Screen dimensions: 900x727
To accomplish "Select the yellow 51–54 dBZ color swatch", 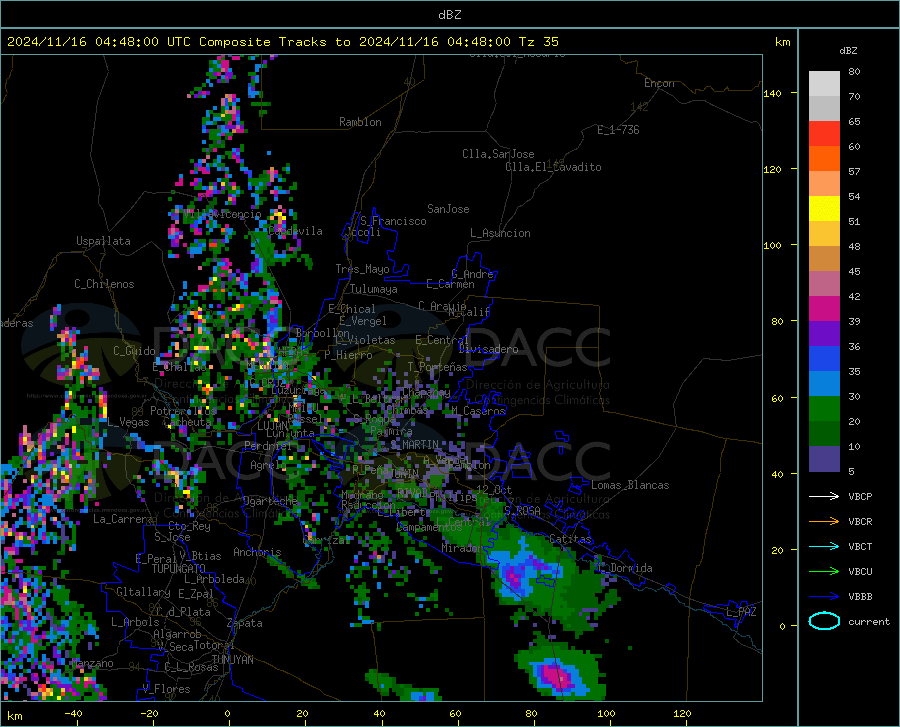I will coord(824,209).
